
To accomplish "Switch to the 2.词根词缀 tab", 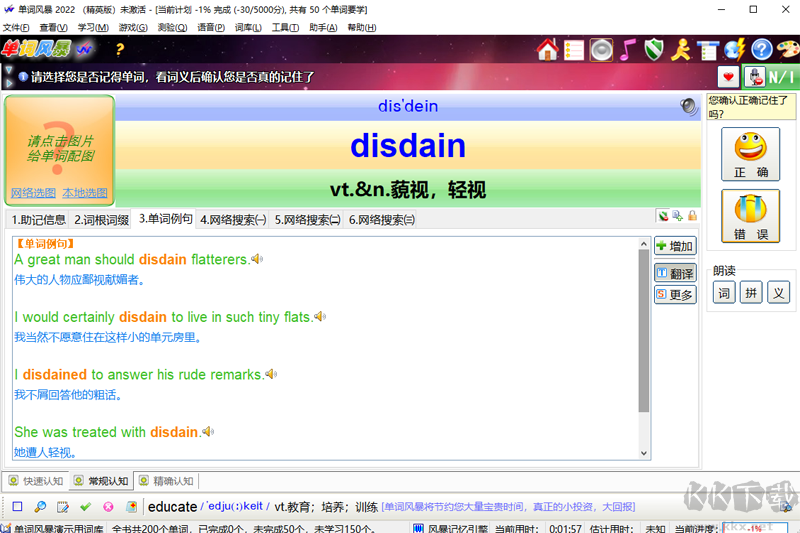I will pos(102,219).
